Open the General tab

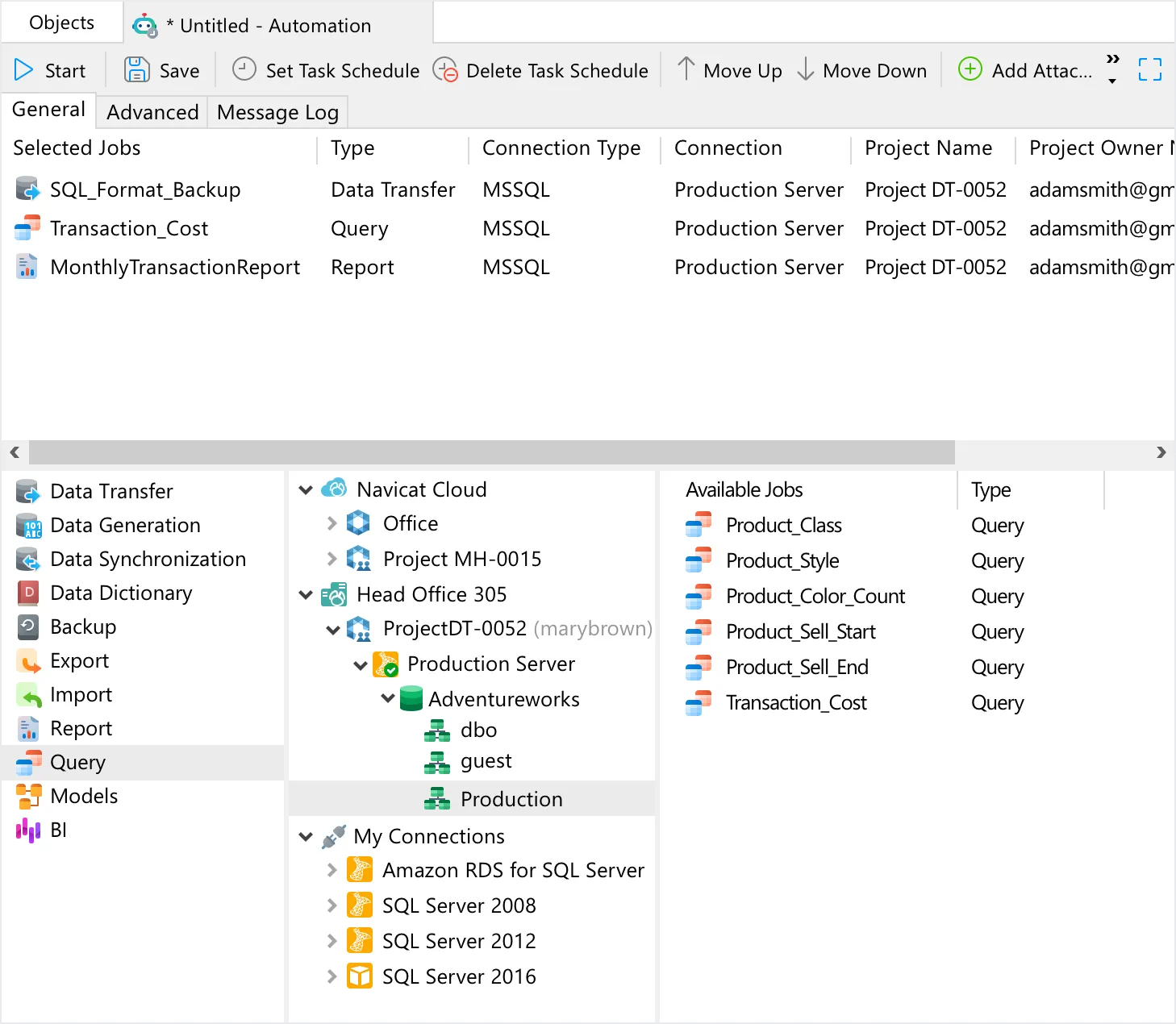tap(49, 110)
